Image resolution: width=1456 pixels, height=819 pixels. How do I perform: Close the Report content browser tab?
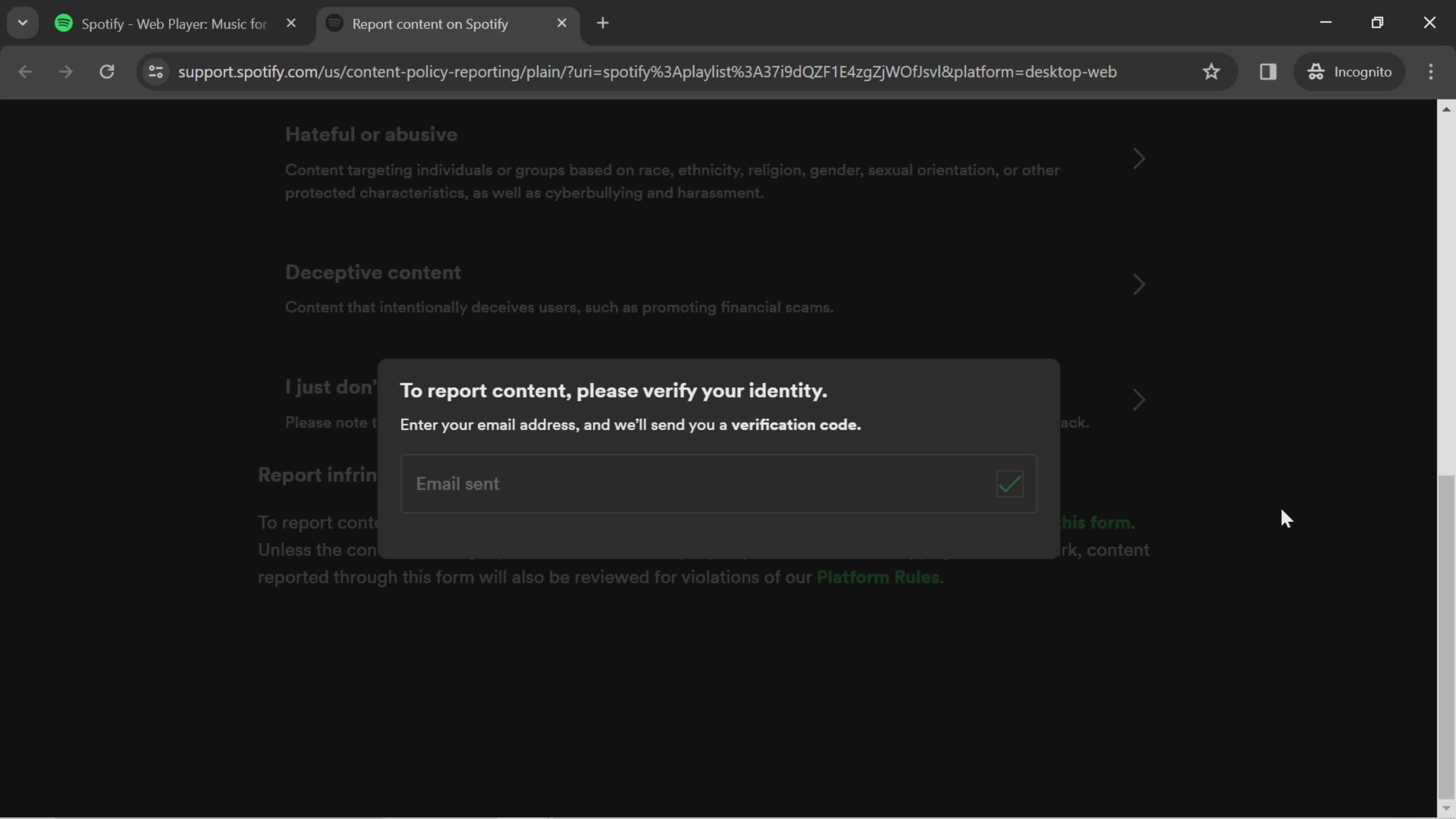562,22
